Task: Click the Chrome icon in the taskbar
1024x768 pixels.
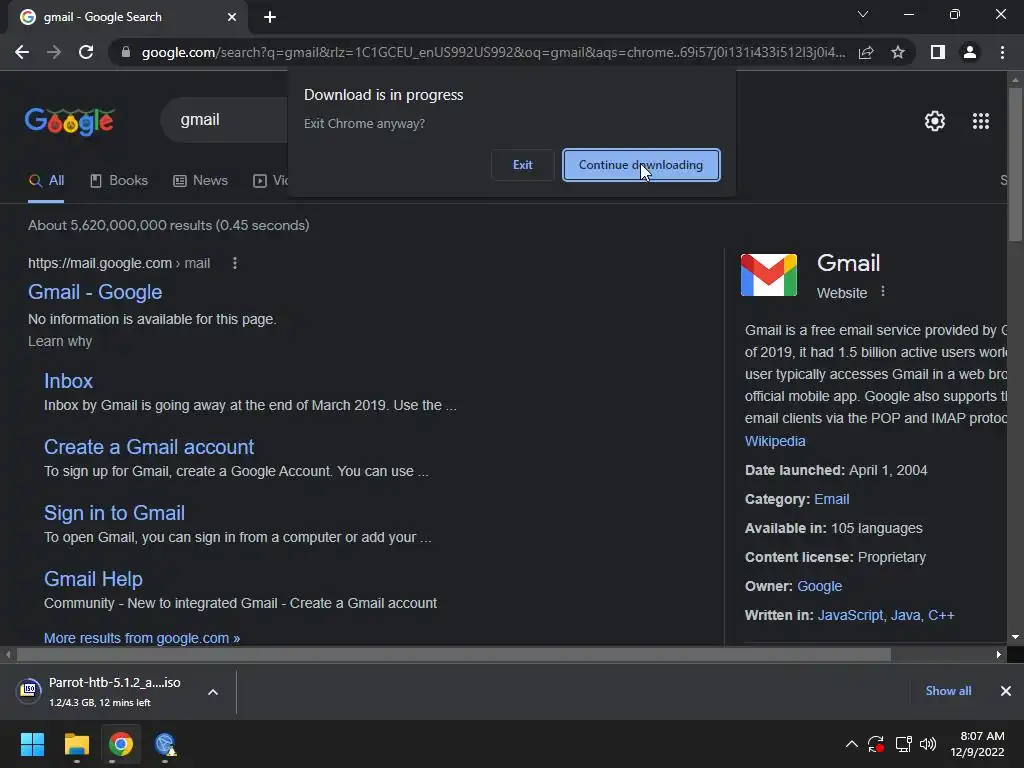Action: point(121,744)
